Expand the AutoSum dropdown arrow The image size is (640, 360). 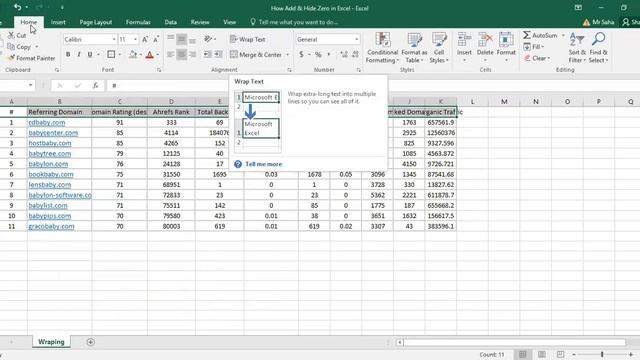point(563,36)
